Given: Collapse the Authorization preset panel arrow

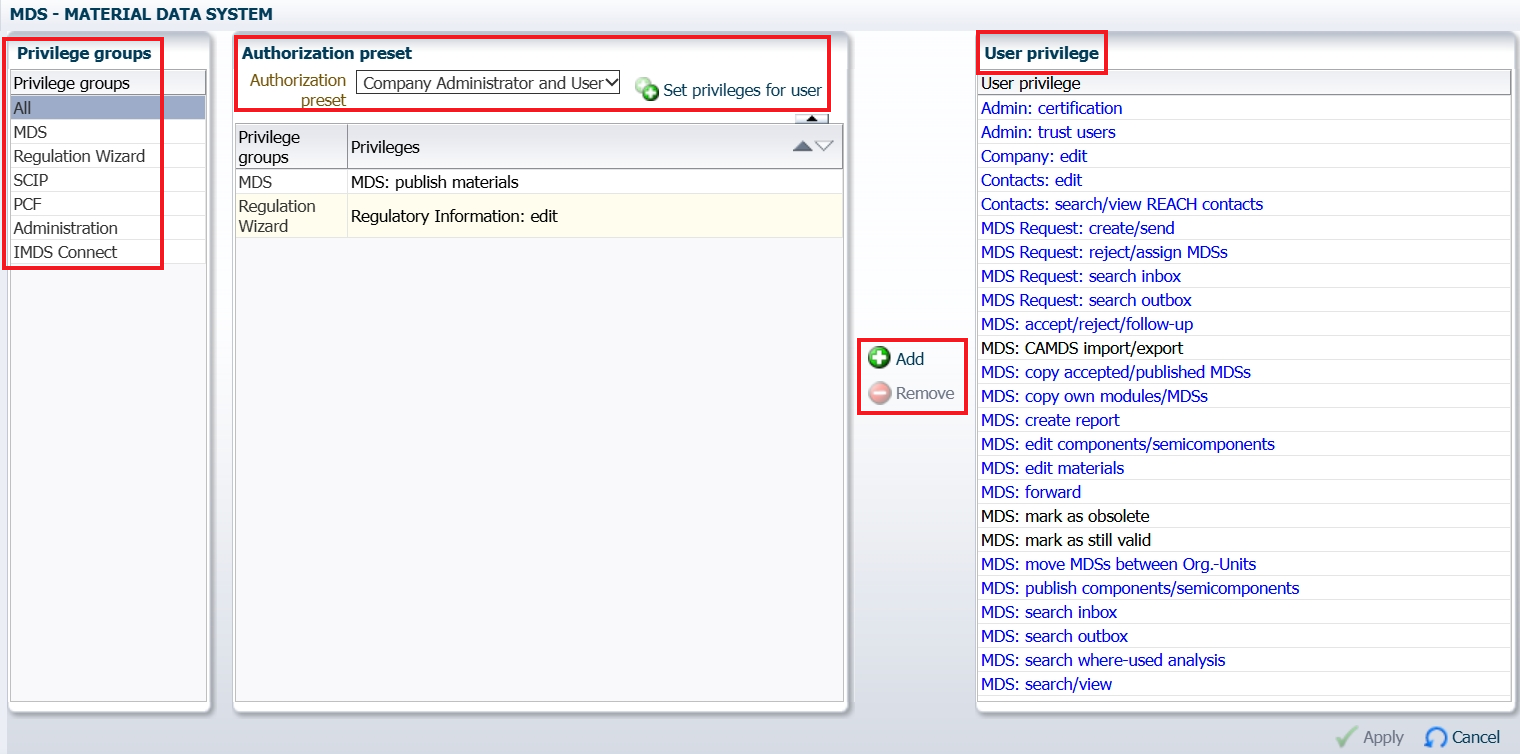Looking at the screenshot, I should (811, 118).
